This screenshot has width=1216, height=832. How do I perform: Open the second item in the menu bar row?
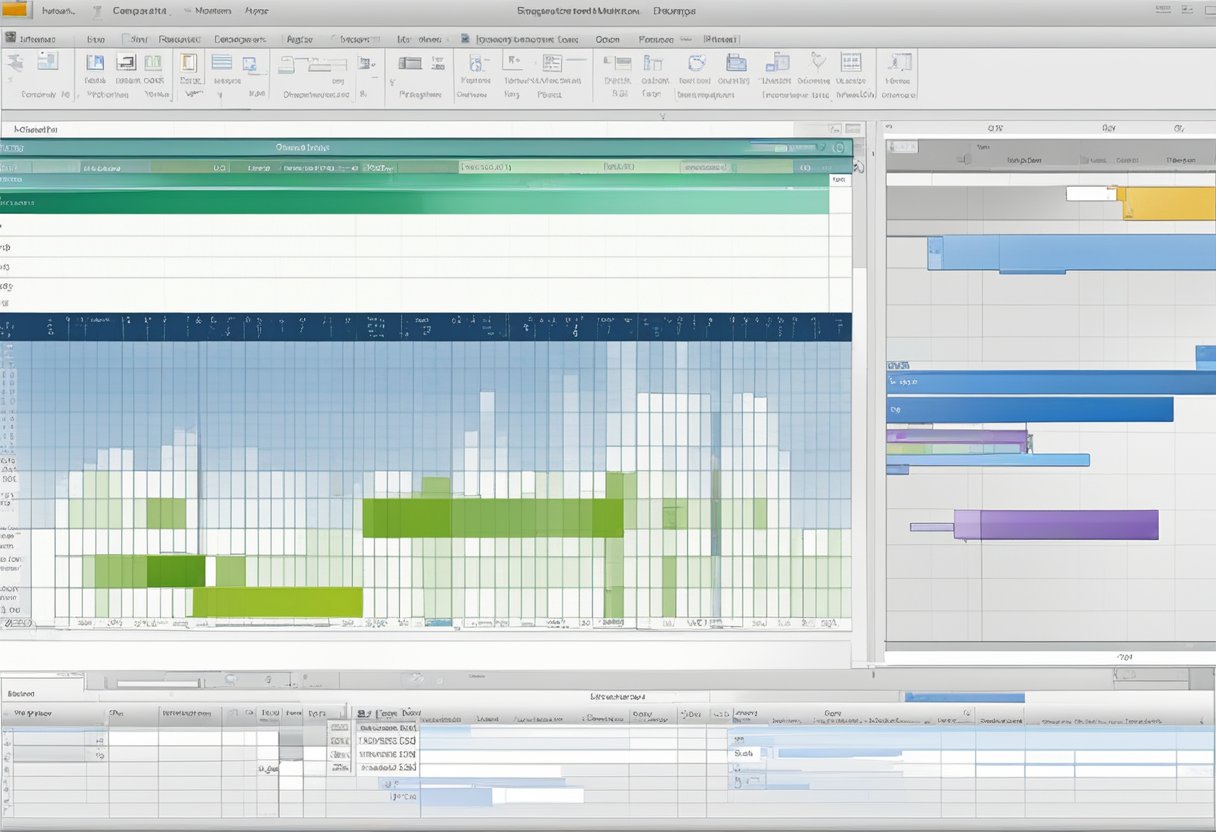(96, 39)
